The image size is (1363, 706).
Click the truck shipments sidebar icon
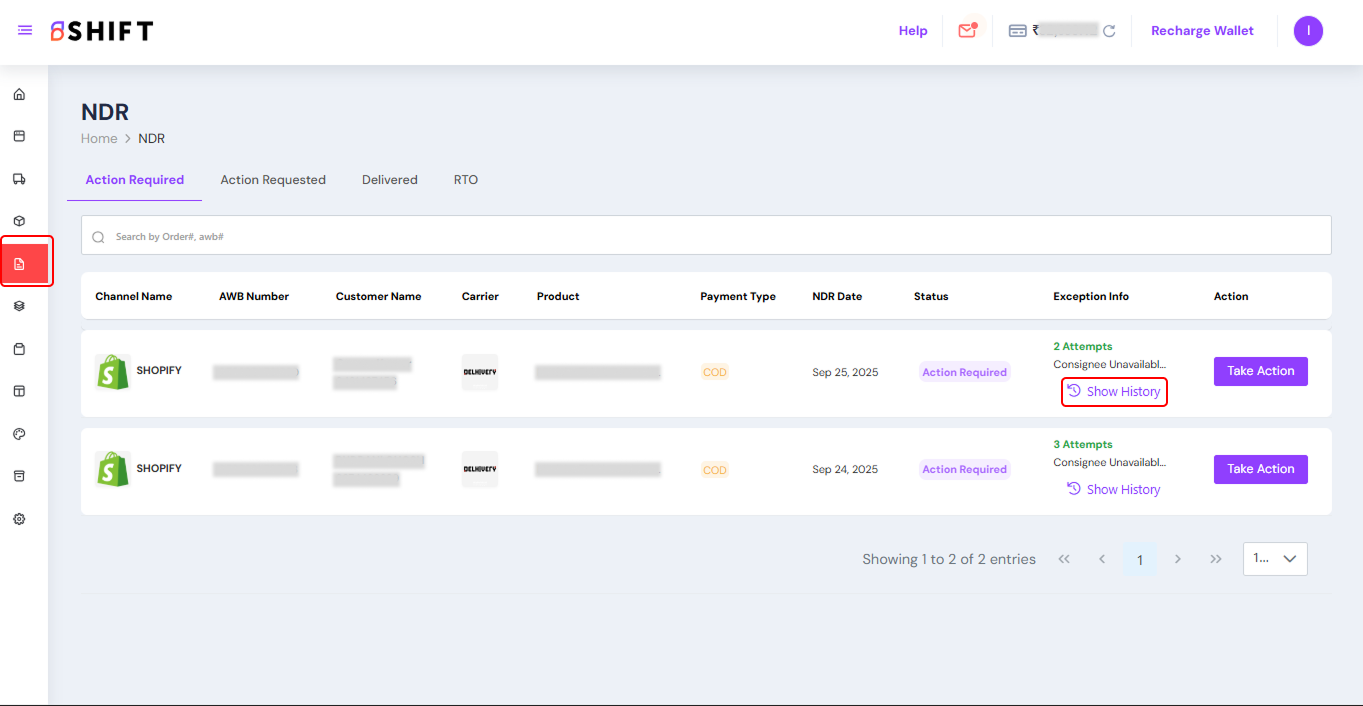19,179
